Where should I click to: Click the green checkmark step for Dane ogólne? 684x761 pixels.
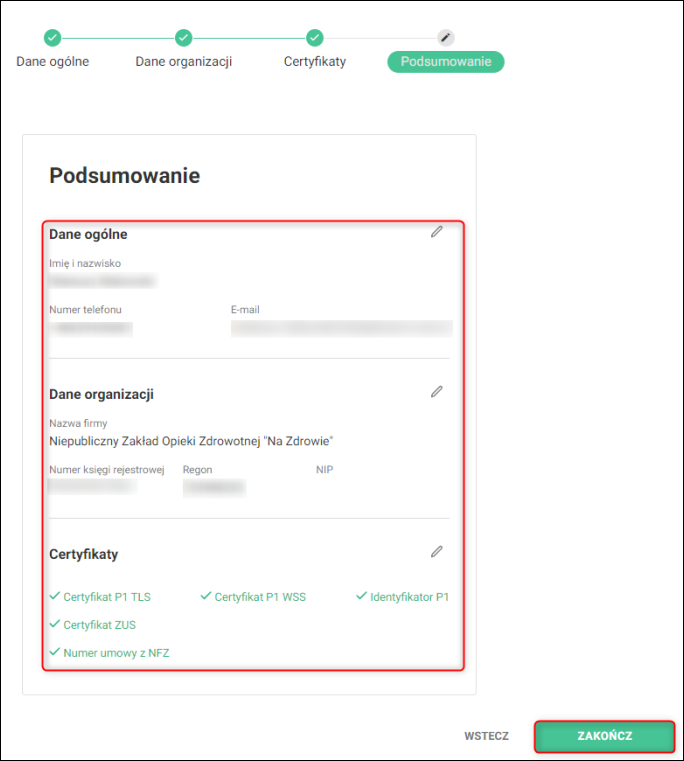click(52, 38)
